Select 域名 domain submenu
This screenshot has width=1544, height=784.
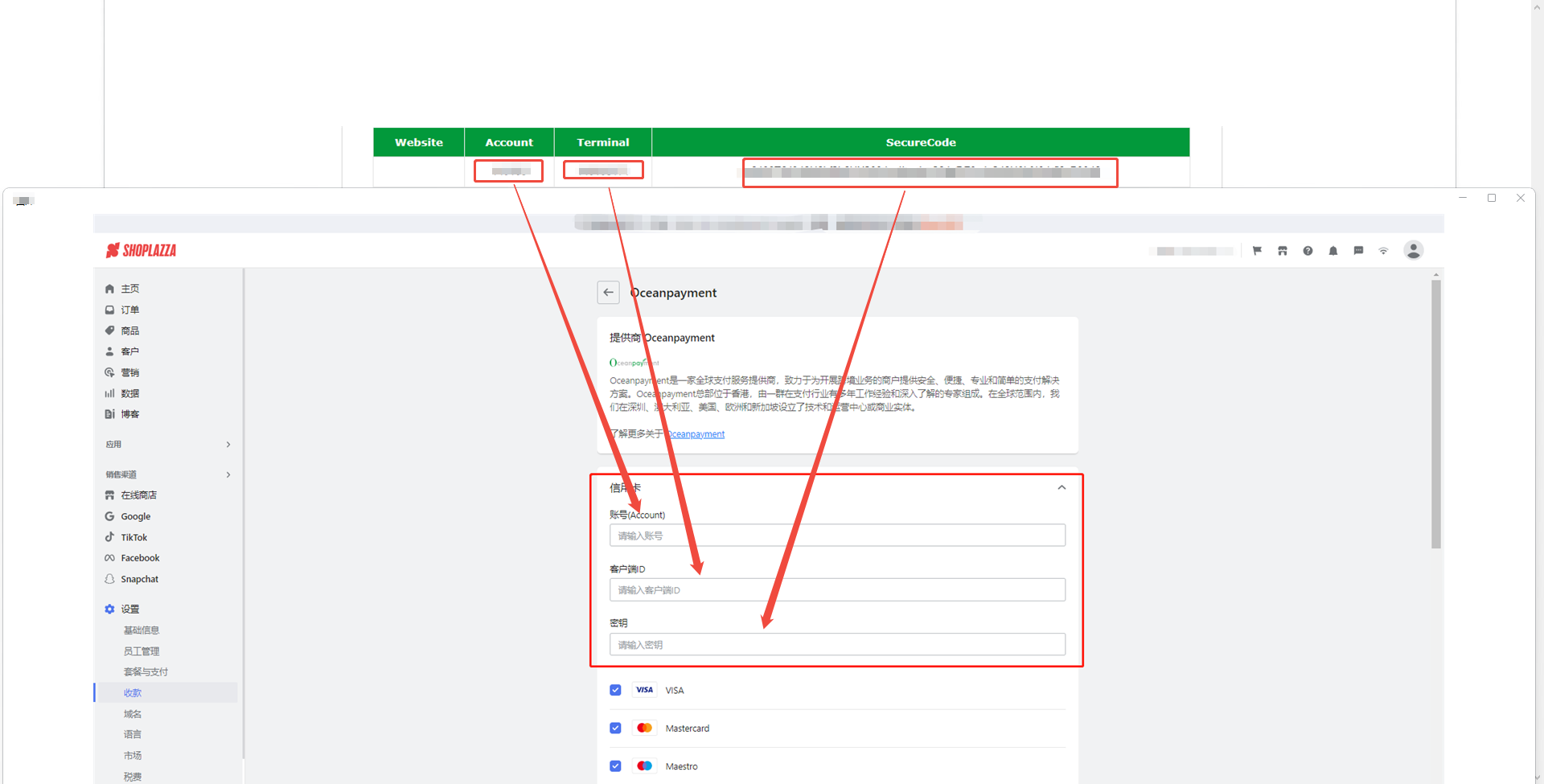[133, 714]
